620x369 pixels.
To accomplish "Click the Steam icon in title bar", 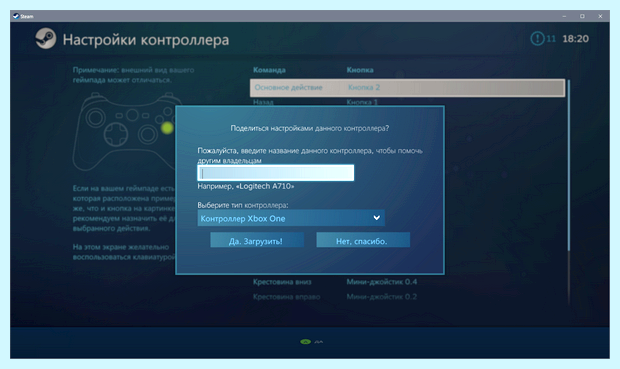I will [x=16, y=16].
